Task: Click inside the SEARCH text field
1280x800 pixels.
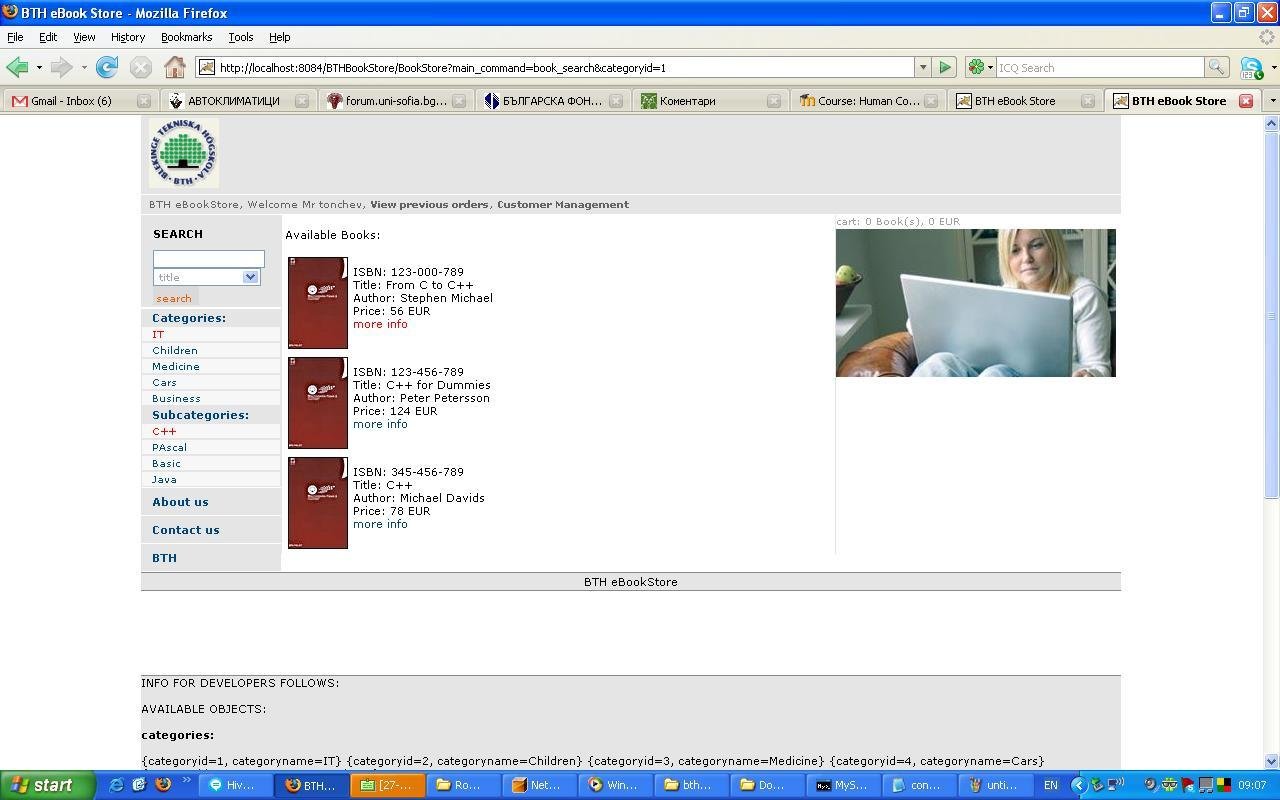Action: tap(207, 258)
